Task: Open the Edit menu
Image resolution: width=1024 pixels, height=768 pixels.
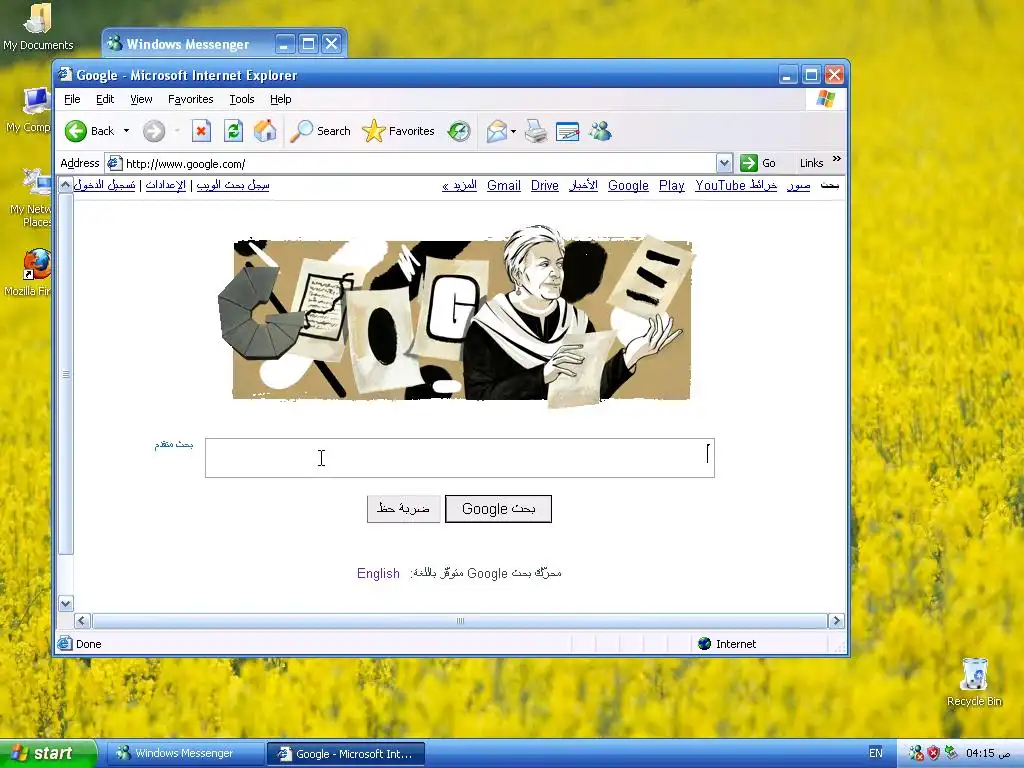Action: [104, 99]
